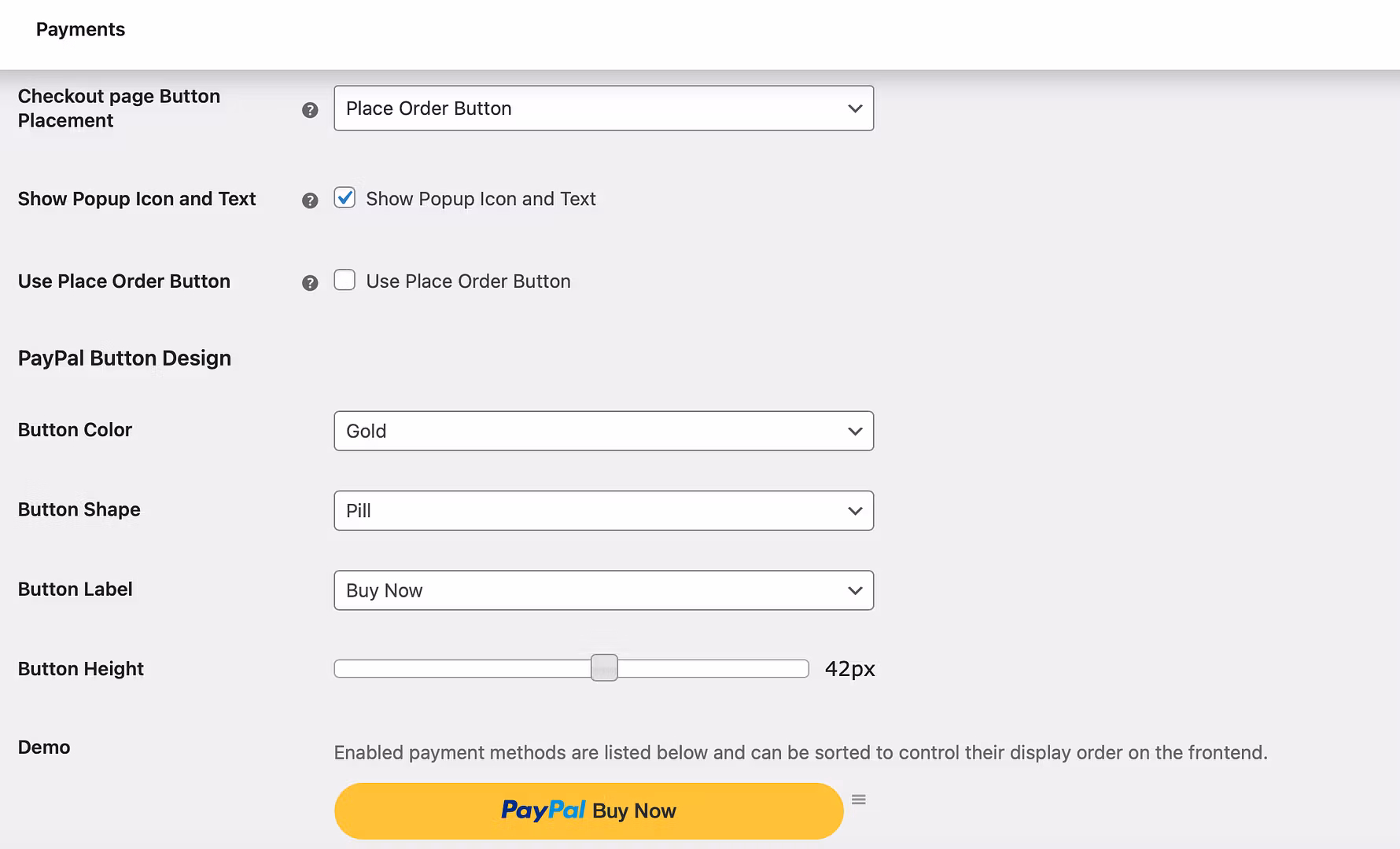Click the PayPal logo on the demo button
This screenshot has width=1400, height=849.
coord(544,810)
